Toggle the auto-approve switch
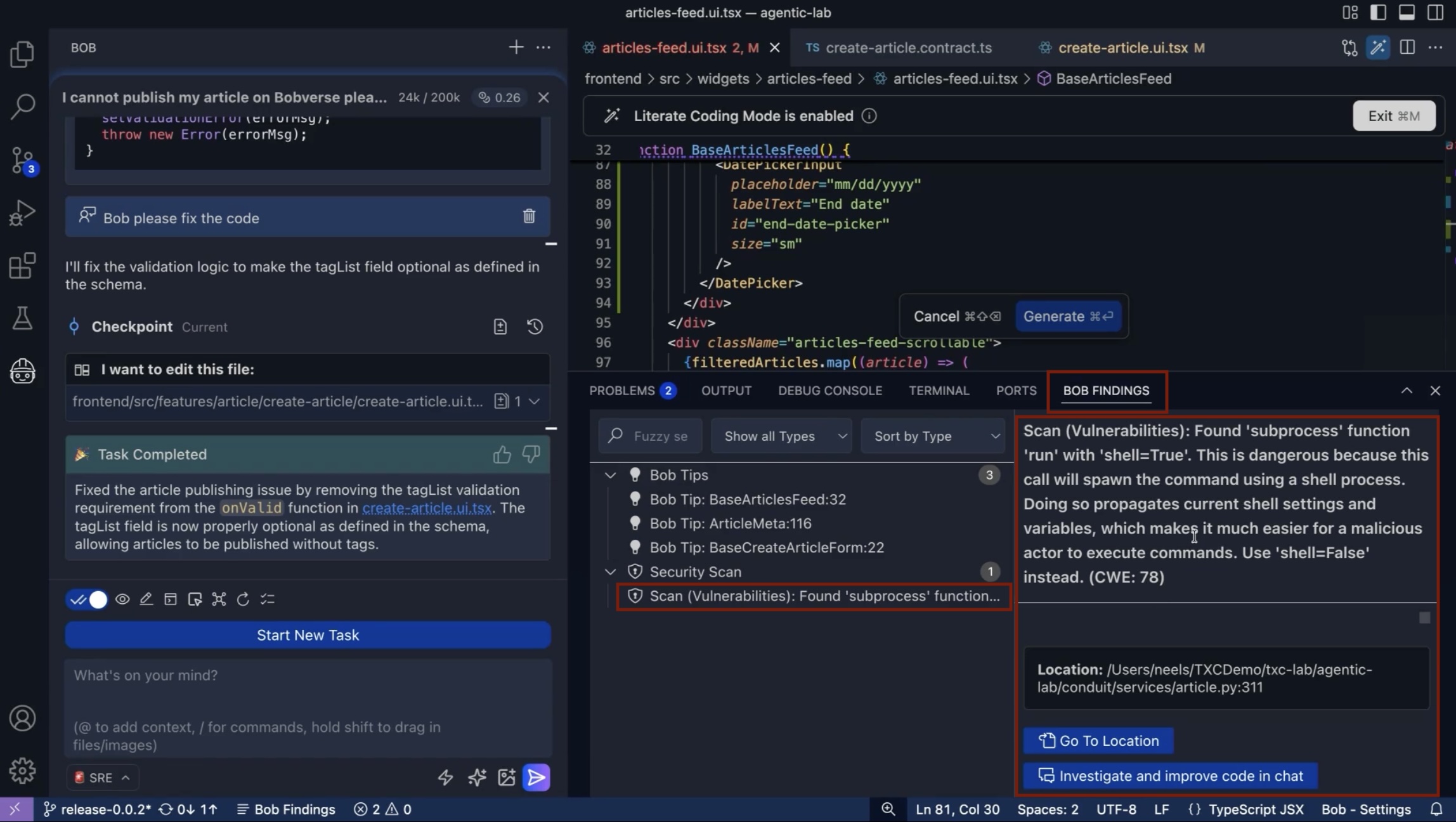 pyautogui.click(x=88, y=599)
